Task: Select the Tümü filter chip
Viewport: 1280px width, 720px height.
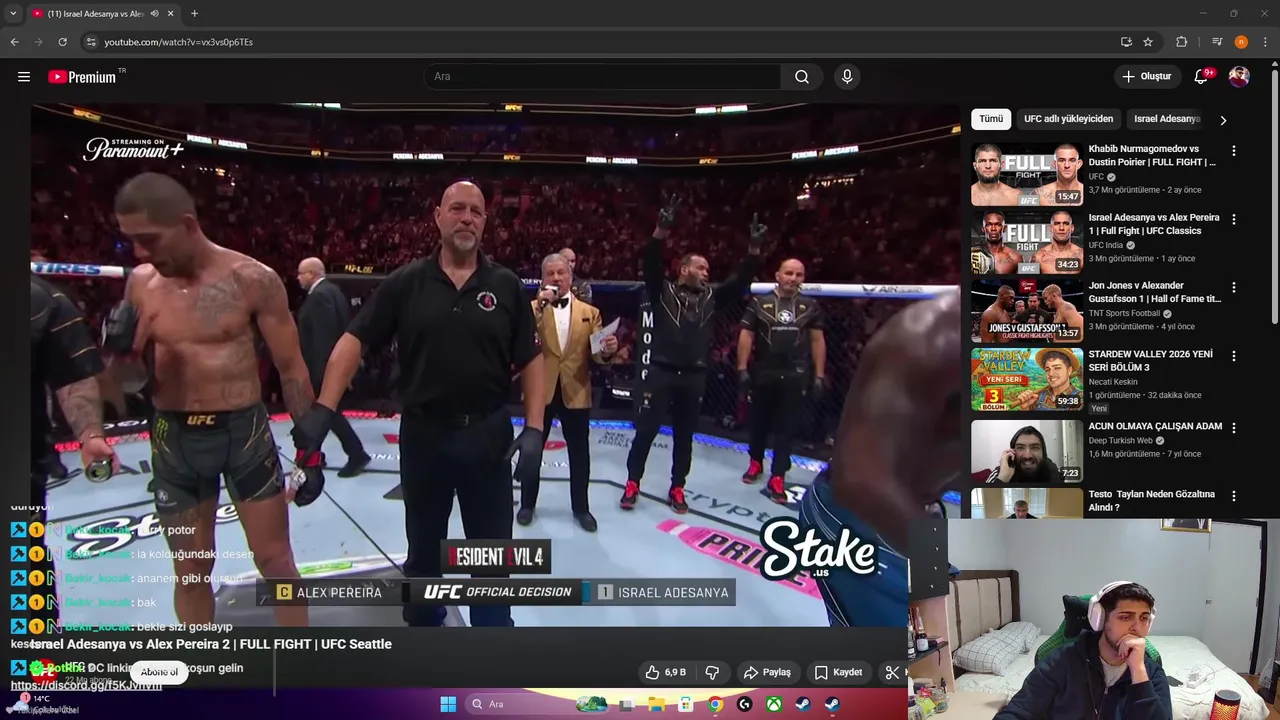Action: [x=991, y=119]
